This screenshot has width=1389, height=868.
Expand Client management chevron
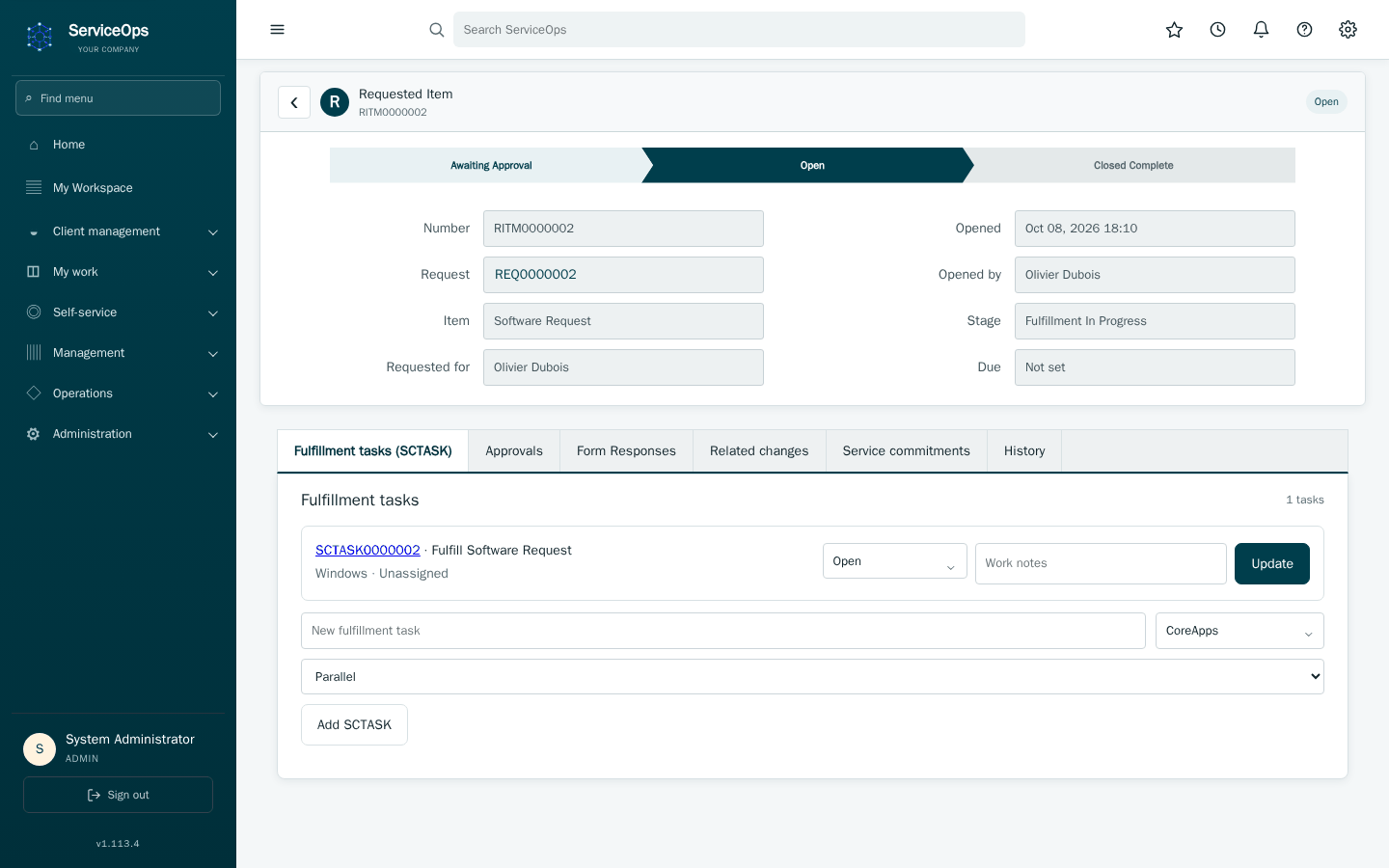213,232
